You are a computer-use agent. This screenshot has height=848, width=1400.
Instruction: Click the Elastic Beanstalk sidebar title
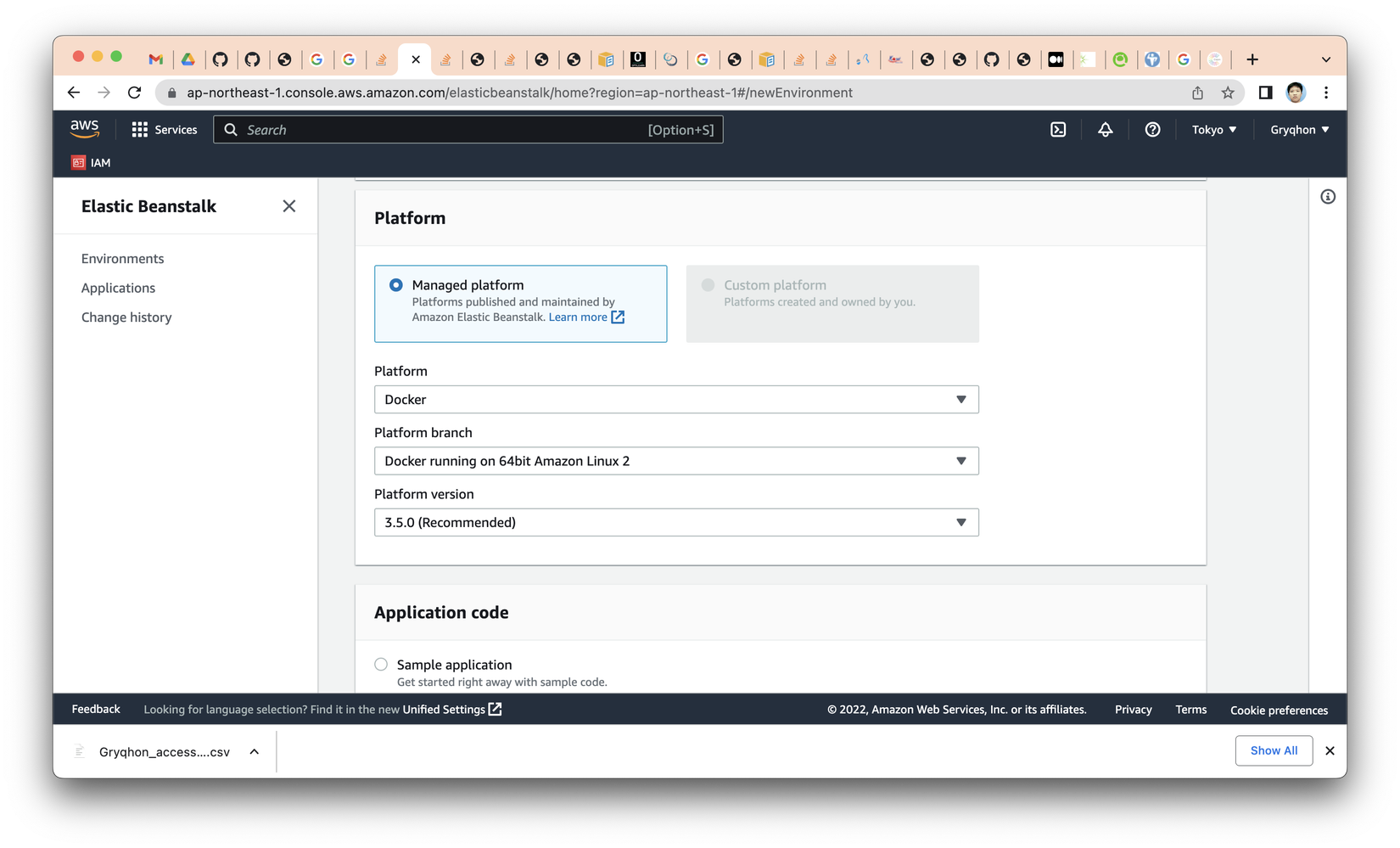pos(148,206)
